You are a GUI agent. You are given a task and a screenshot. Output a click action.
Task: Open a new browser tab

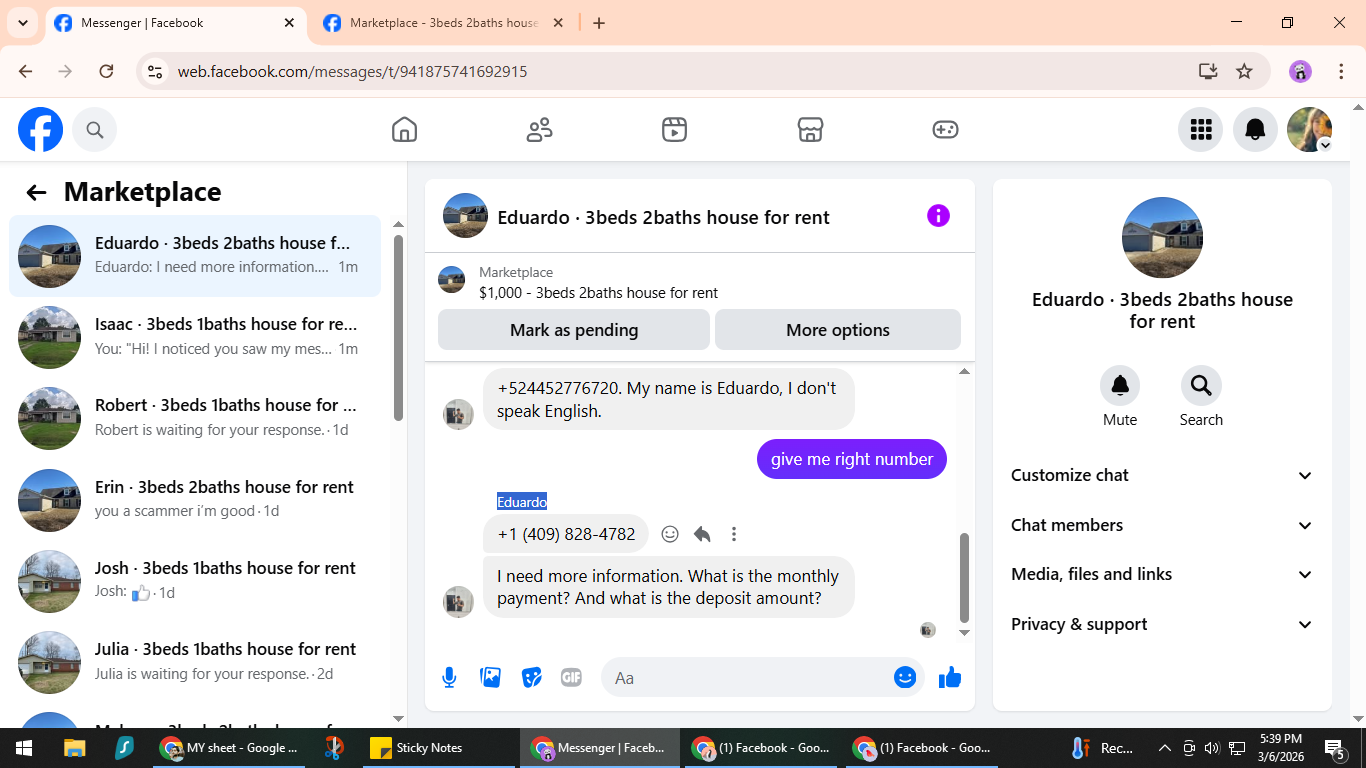click(599, 23)
